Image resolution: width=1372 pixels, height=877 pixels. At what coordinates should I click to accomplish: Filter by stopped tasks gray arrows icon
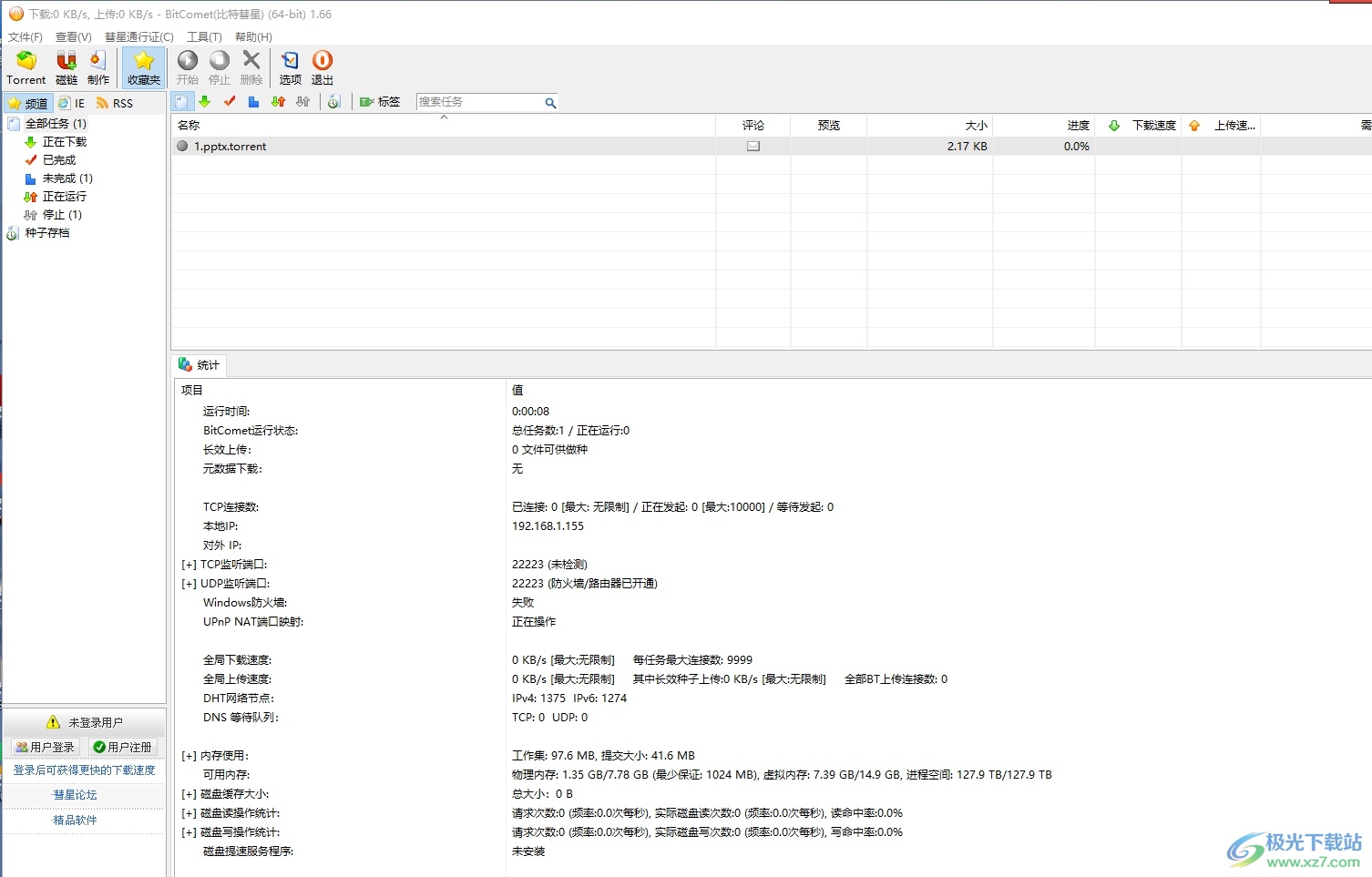click(x=303, y=102)
